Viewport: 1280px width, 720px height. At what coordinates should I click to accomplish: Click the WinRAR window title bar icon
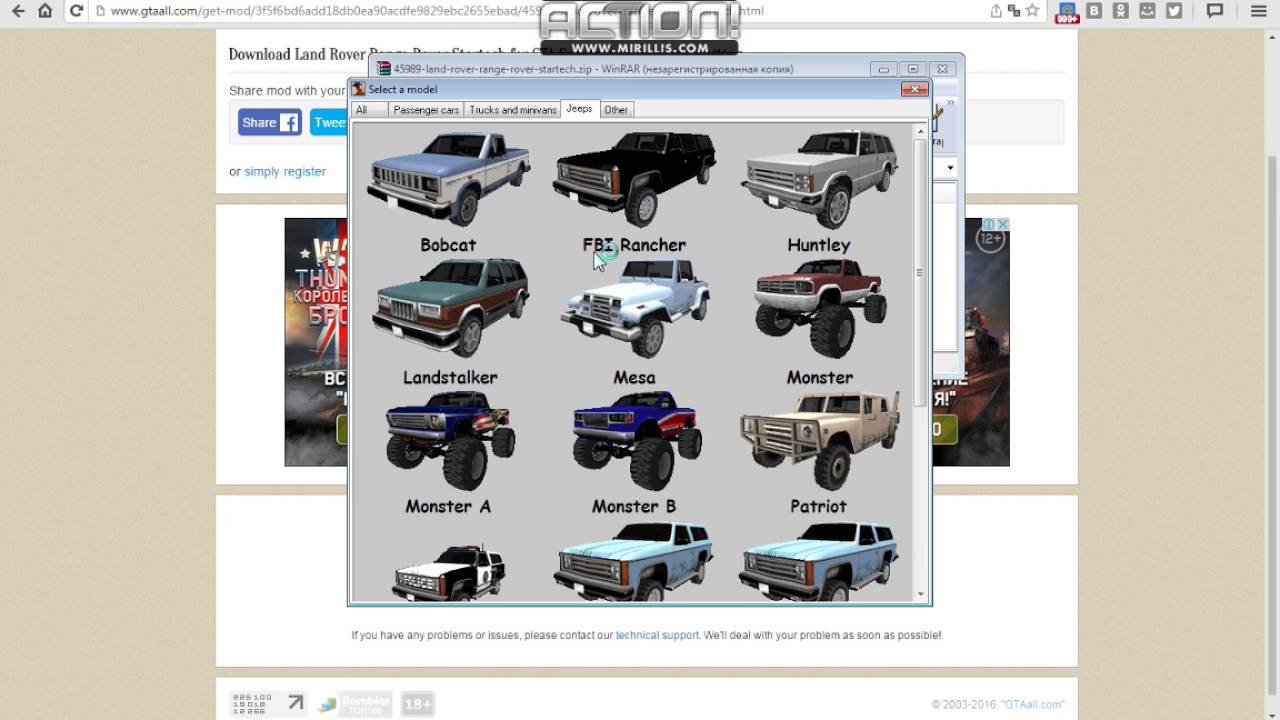(384, 69)
